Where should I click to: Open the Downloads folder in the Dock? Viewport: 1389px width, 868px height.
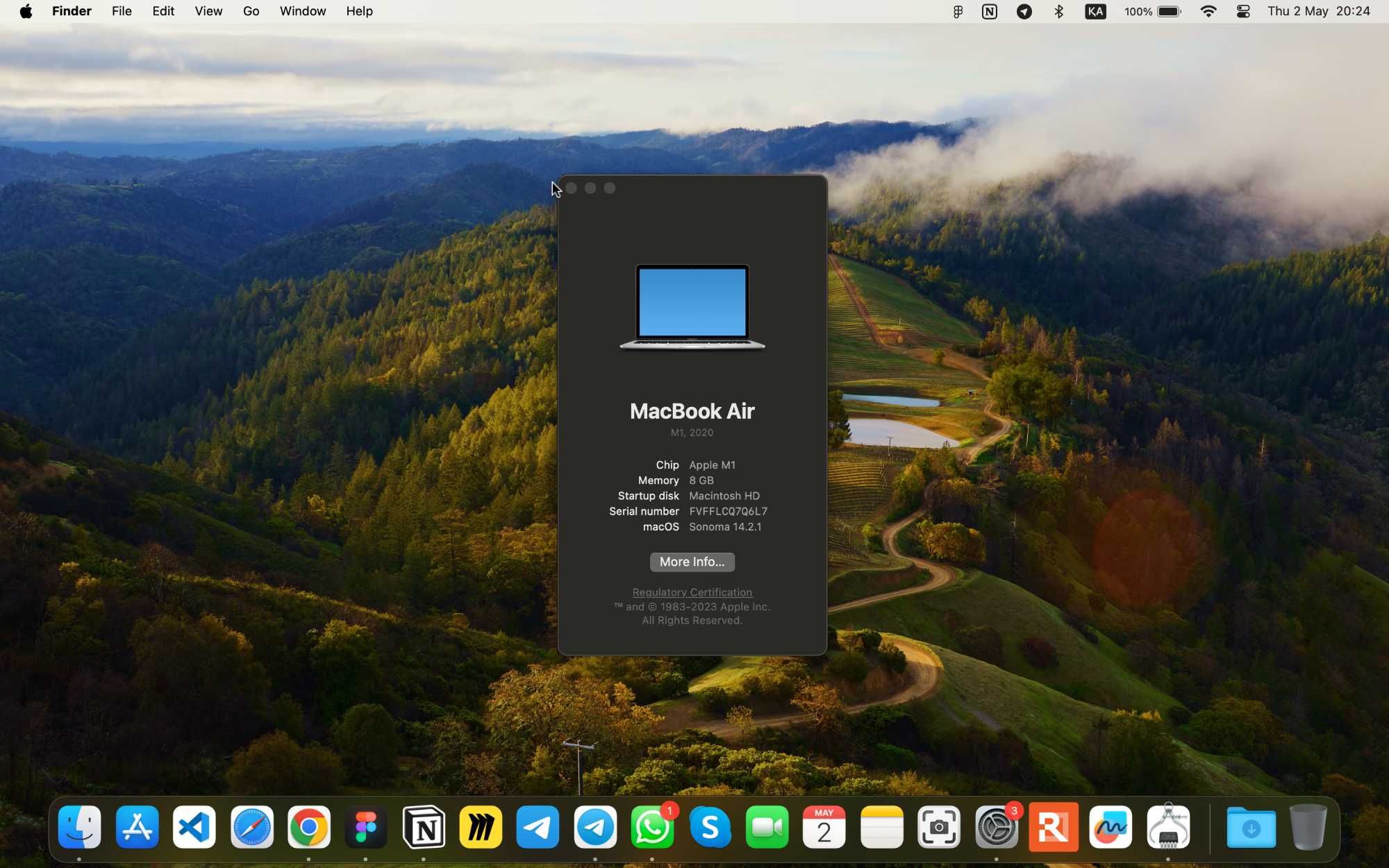pos(1251,827)
